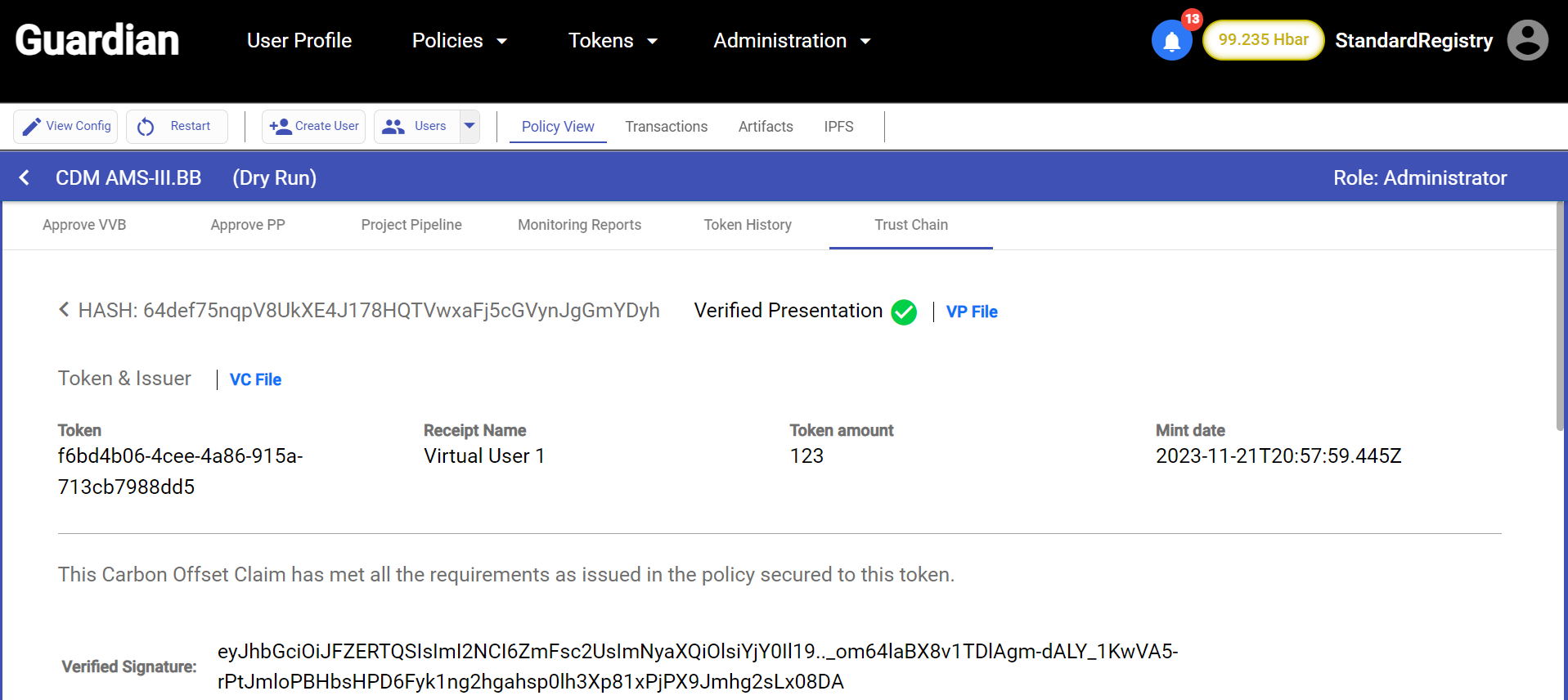The height and width of the screenshot is (700, 1568).
Task: Click the Restart circular arrow icon
Action: pyautogui.click(x=146, y=127)
